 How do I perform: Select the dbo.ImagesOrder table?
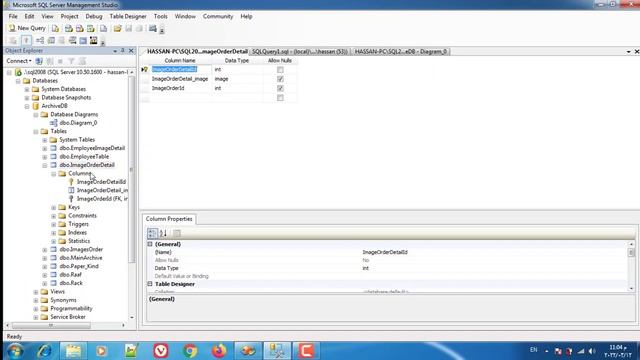(x=81, y=249)
